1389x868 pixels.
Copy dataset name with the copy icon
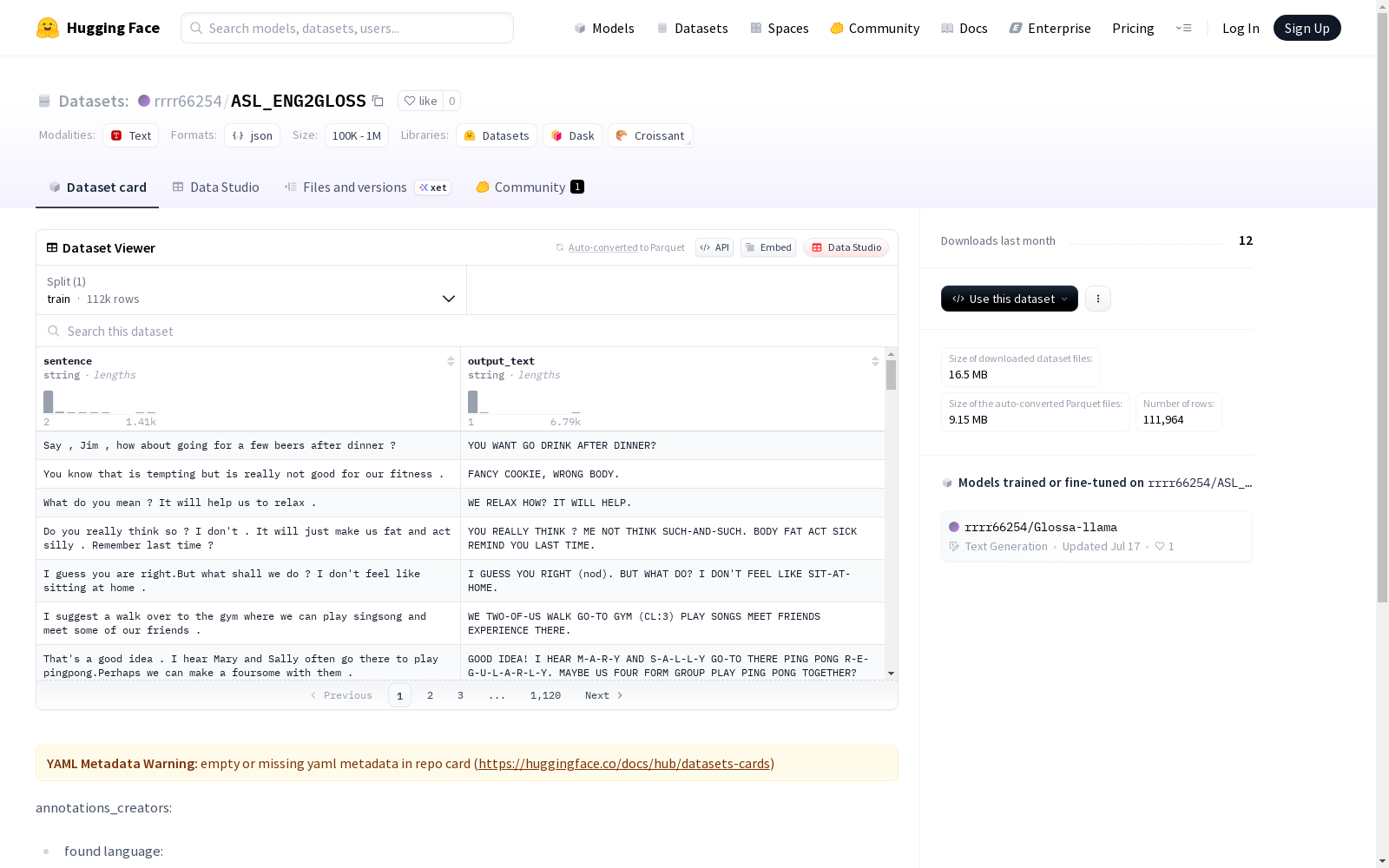tap(378, 101)
